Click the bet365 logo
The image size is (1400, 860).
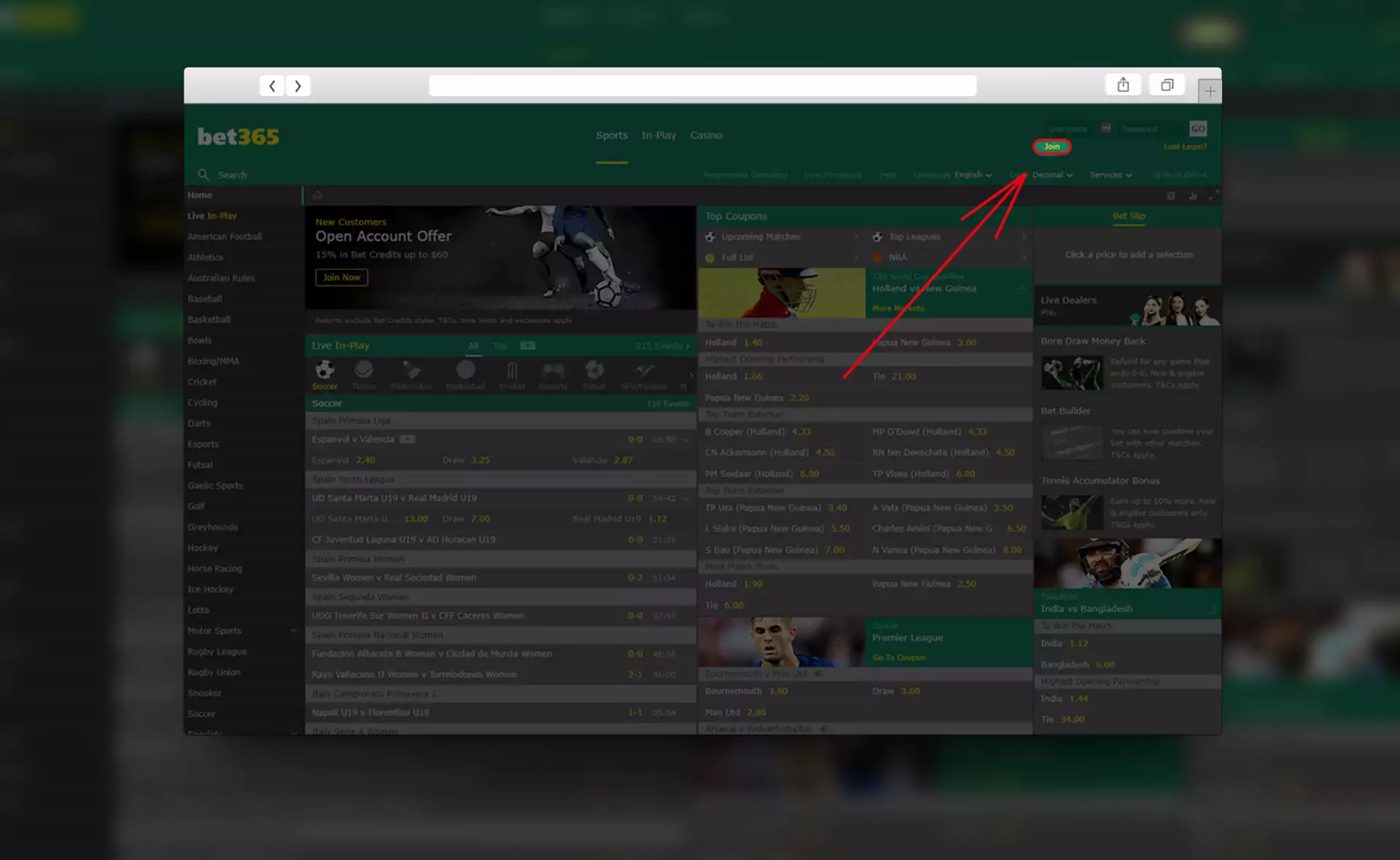[238, 136]
